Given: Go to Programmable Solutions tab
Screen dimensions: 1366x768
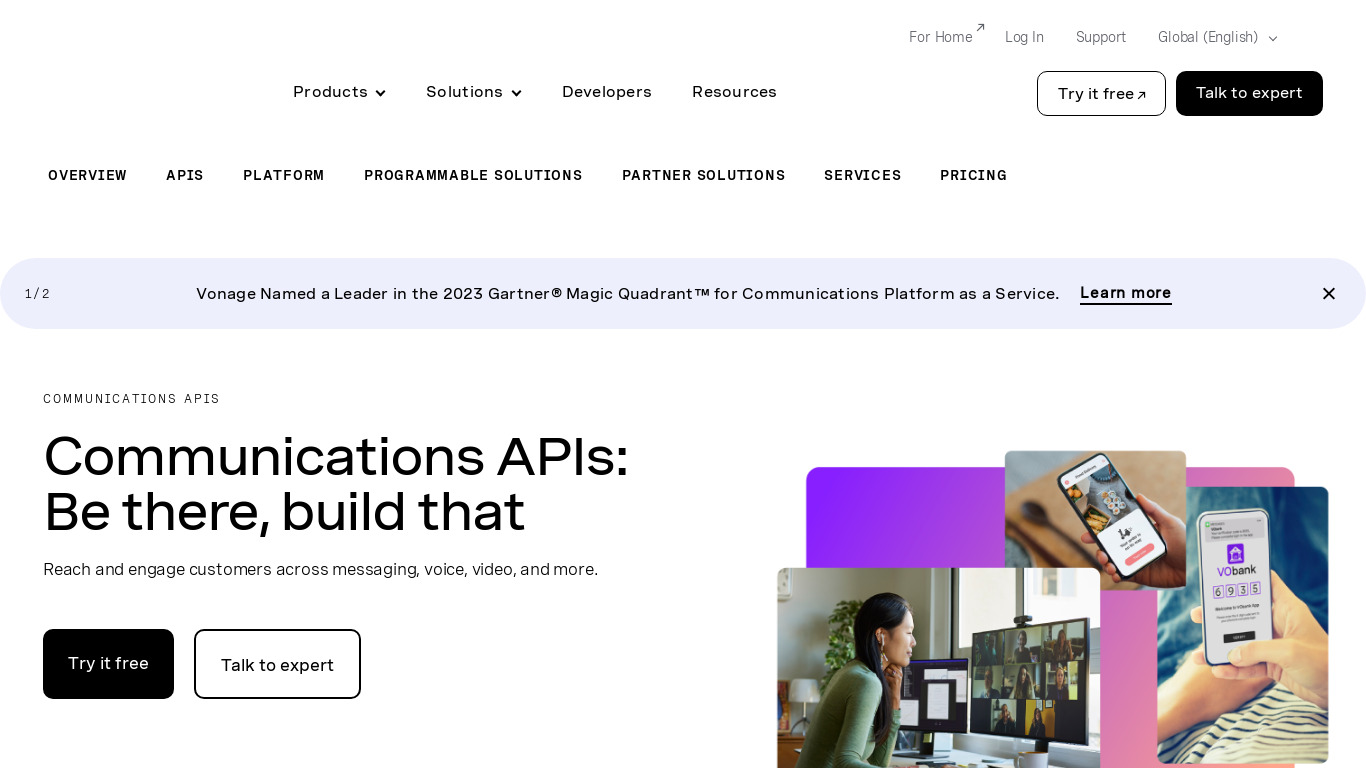Looking at the screenshot, I should click(x=473, y=175).
